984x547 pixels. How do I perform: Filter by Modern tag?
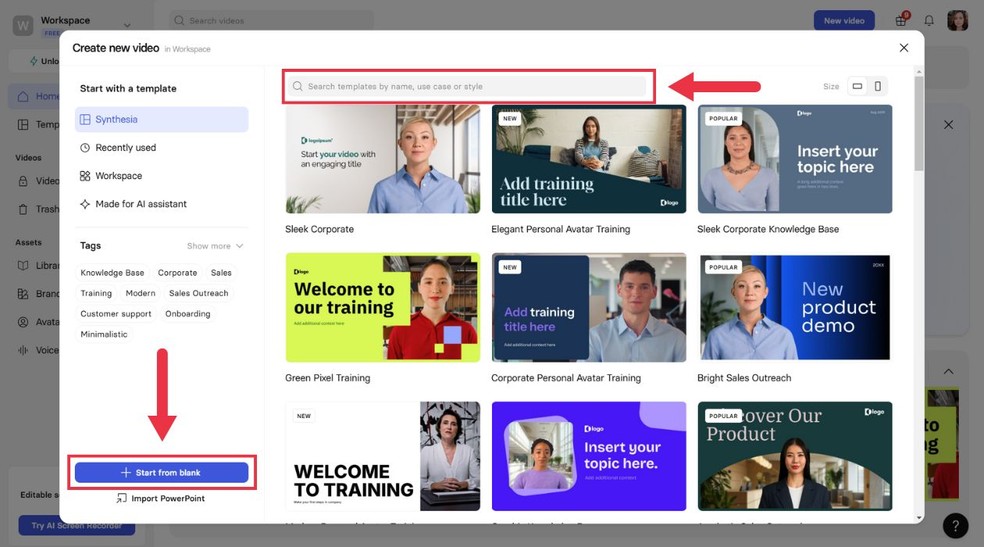(x=140, y=294)
